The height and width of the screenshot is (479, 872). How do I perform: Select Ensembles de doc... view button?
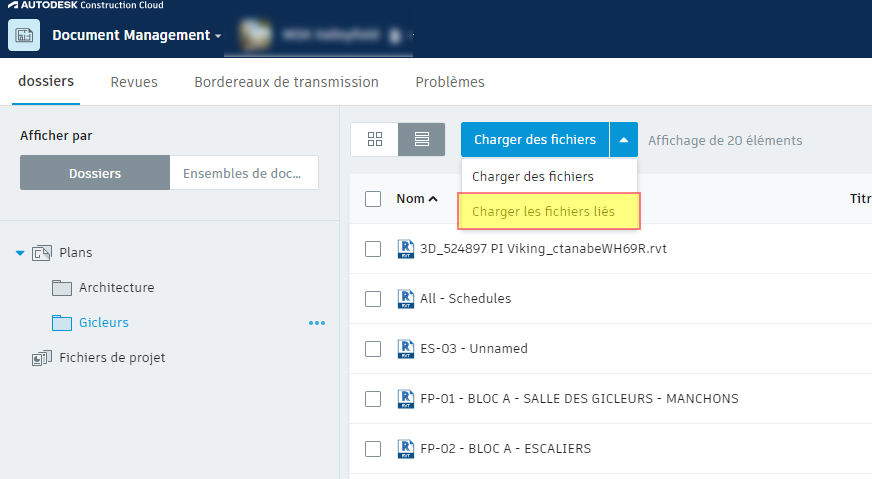(x=244, y=173)
